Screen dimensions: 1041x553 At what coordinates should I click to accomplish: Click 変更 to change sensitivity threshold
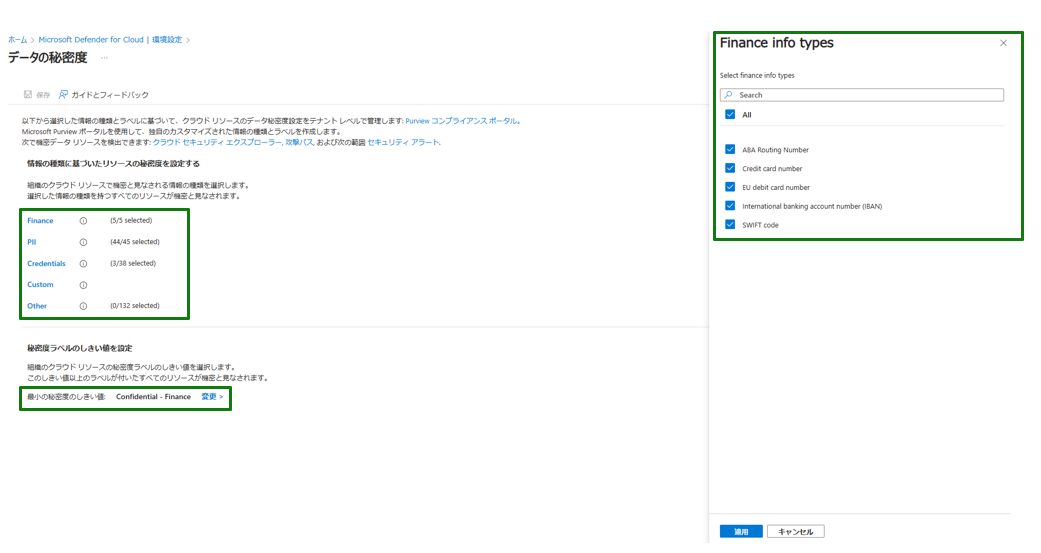212,397
